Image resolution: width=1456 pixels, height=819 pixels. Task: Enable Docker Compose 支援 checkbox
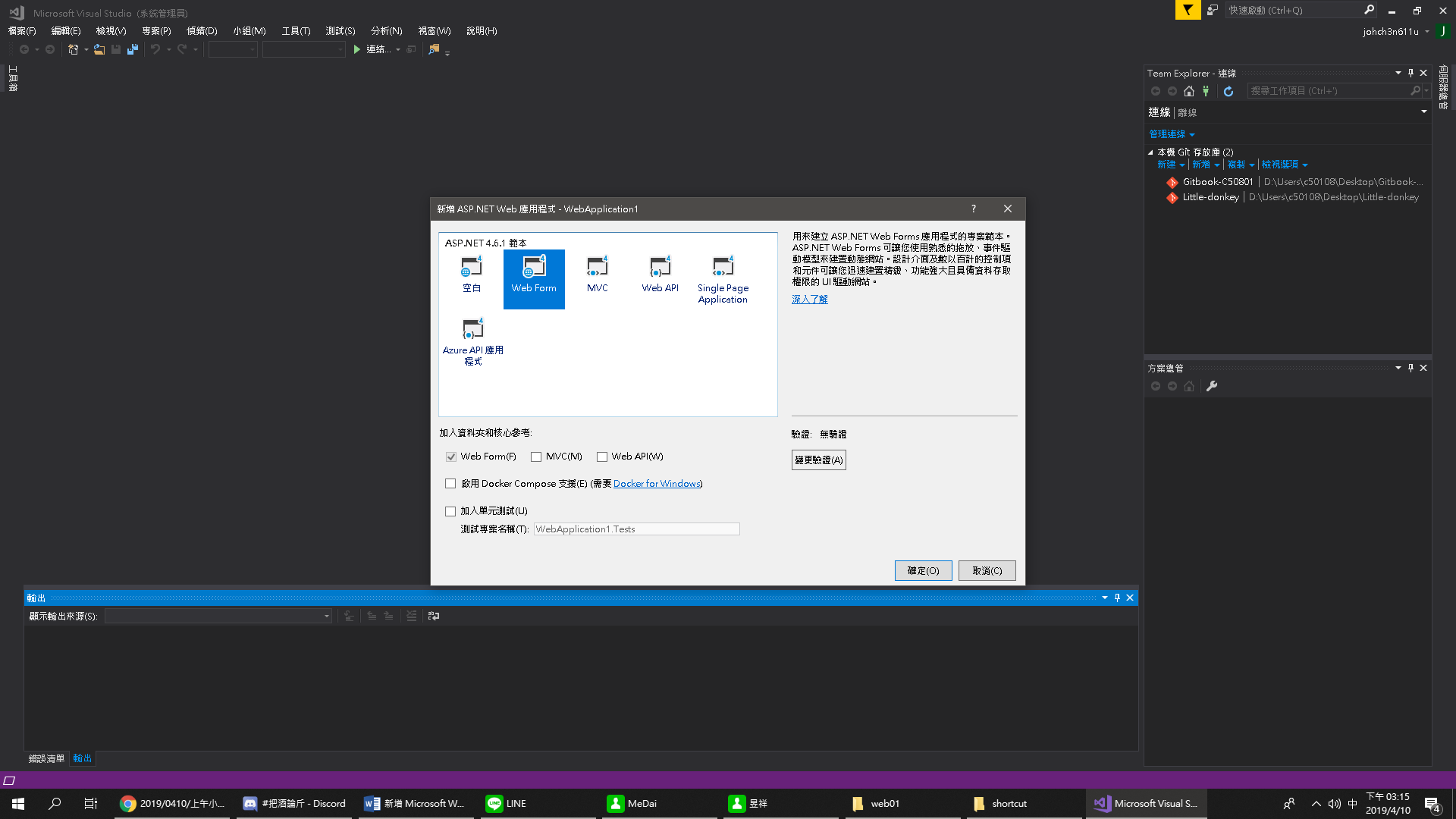(450, 484)
